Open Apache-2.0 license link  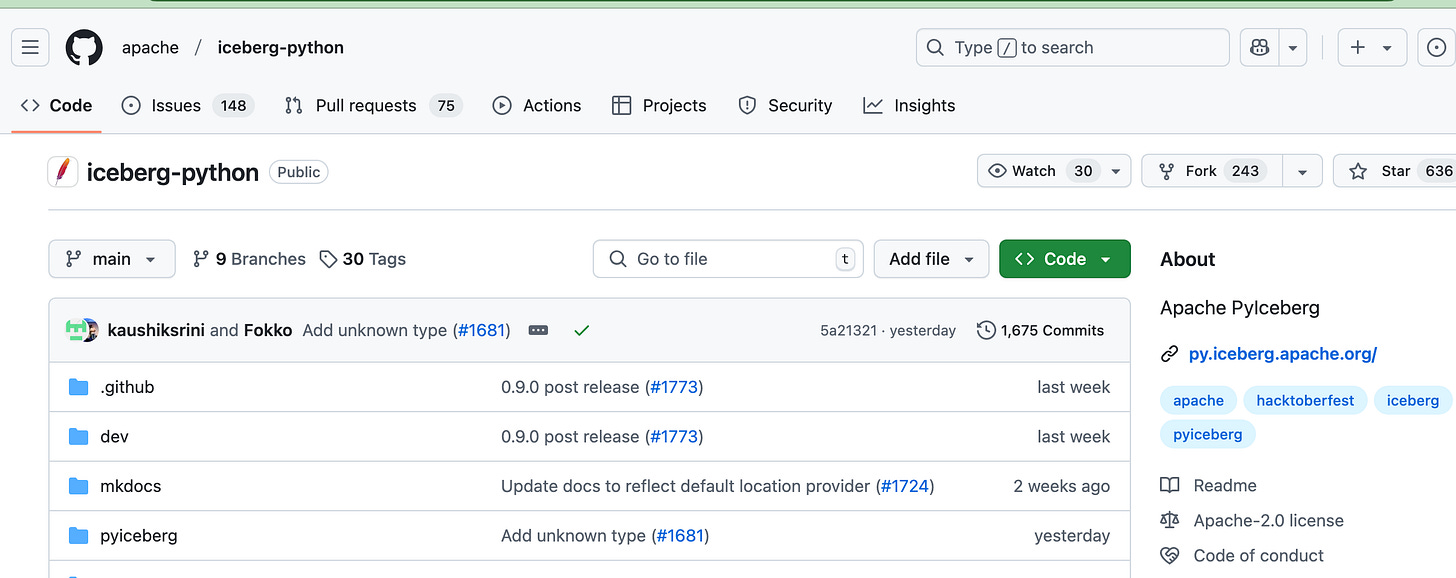coord(1252,521)
